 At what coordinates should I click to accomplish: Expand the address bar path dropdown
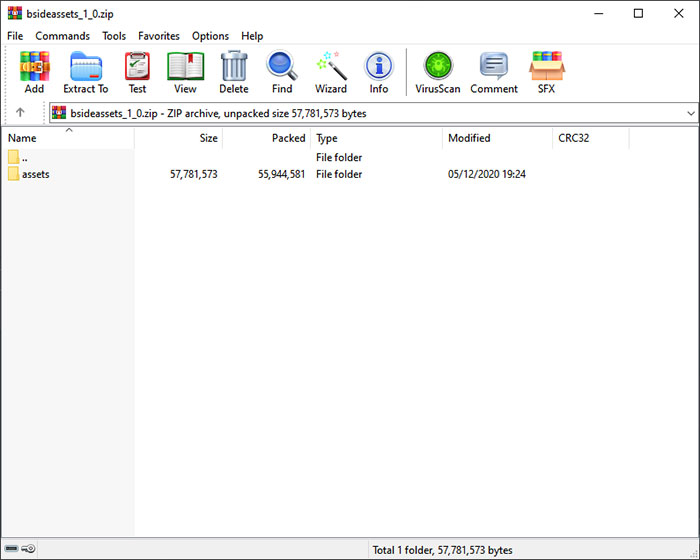point(691,113)
